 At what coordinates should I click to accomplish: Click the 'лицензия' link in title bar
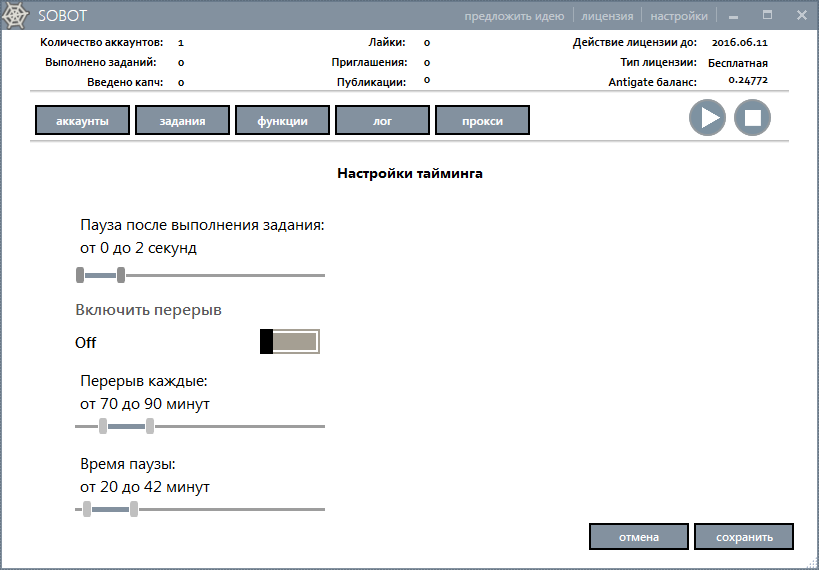tap(607, 16)
